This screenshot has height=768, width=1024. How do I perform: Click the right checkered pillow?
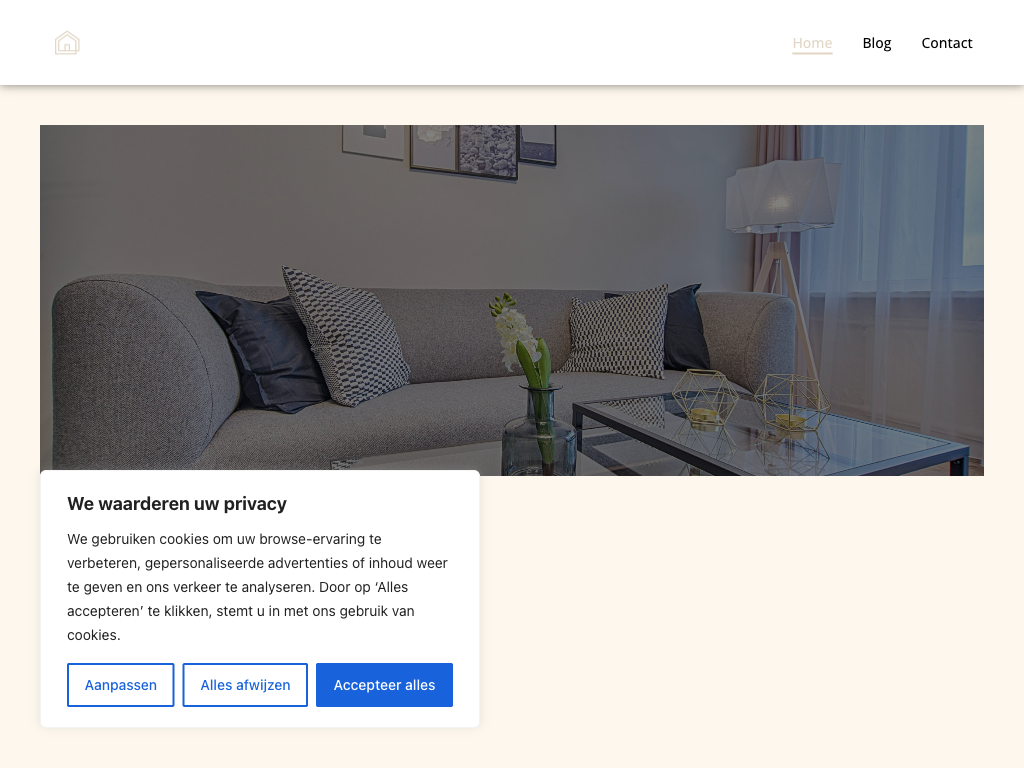(617, 333)
